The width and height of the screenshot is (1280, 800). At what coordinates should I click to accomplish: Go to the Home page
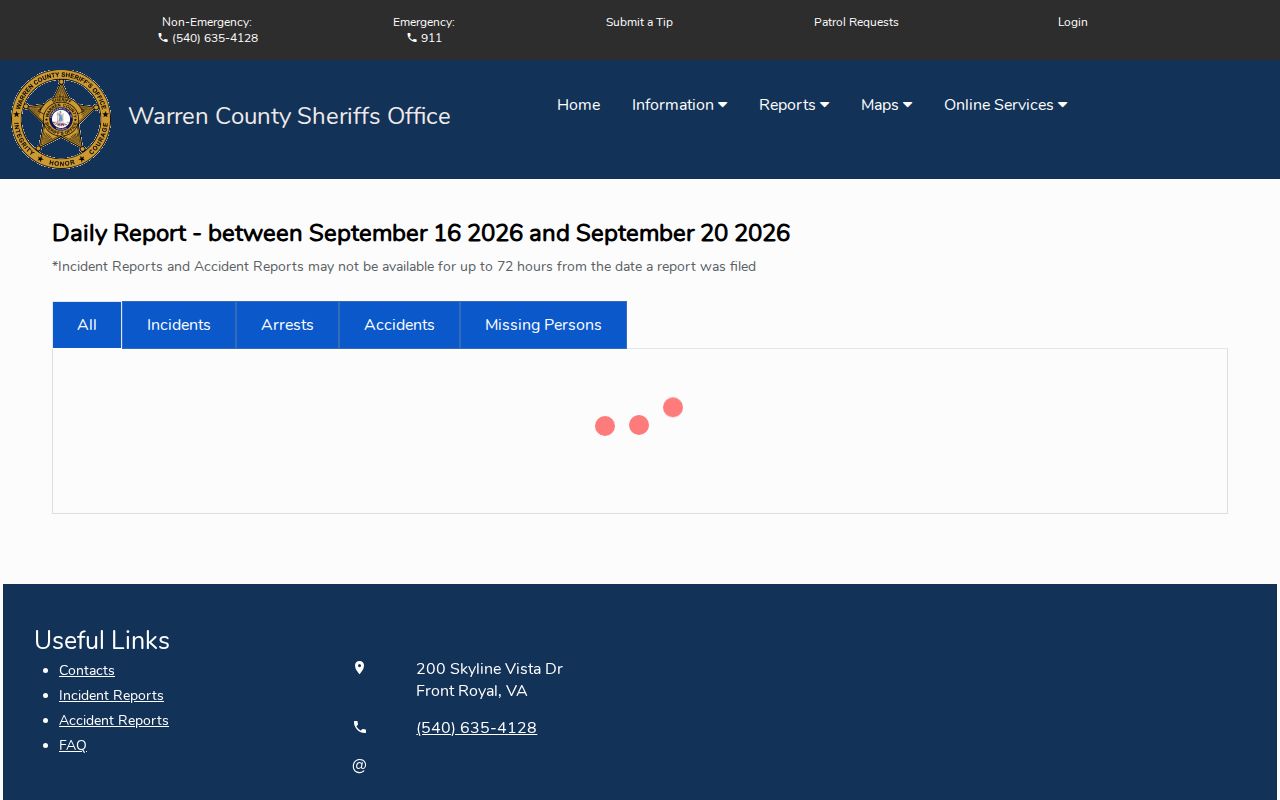click(579, 105)
